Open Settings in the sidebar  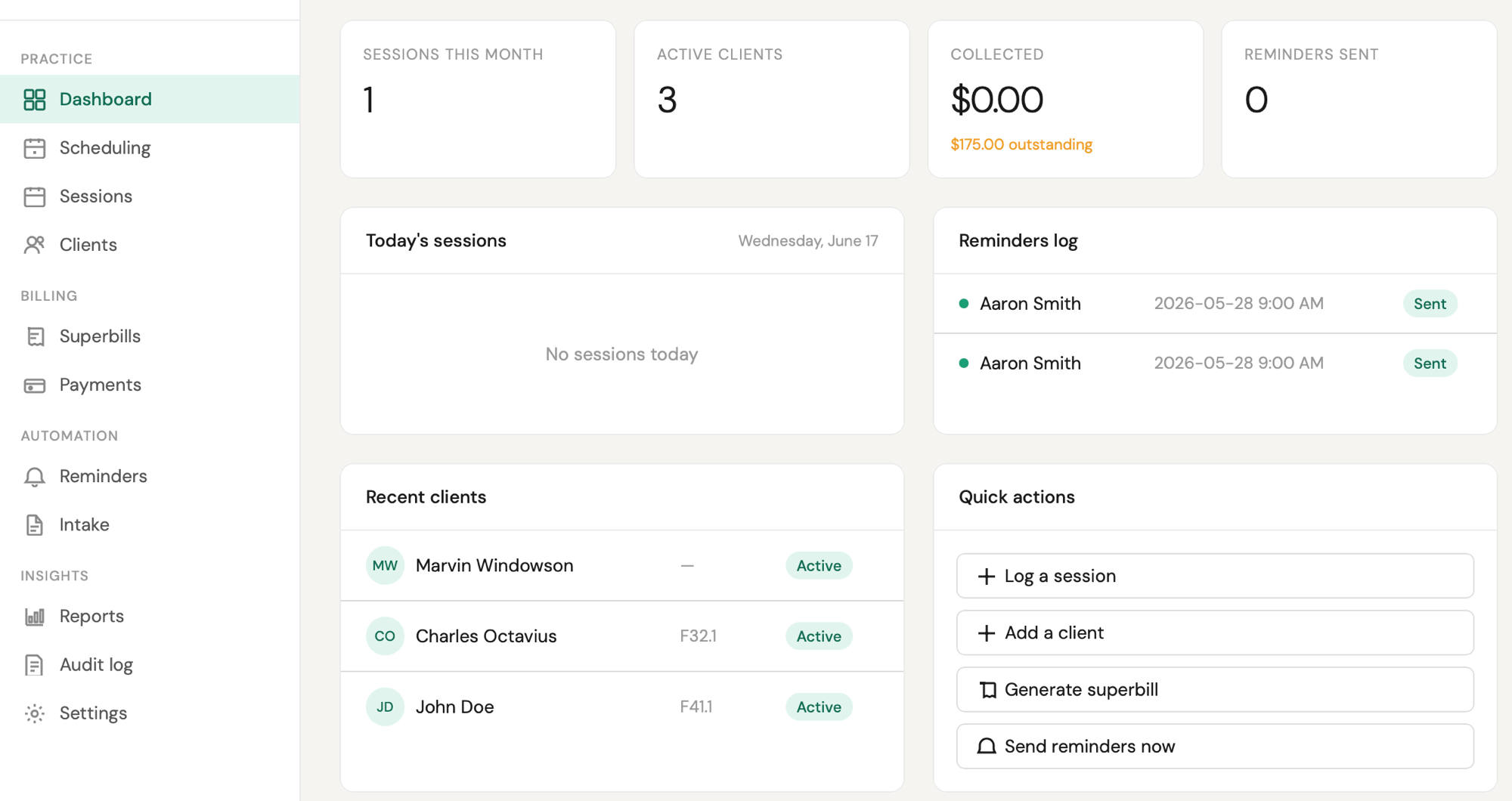[x=150, y=713]
